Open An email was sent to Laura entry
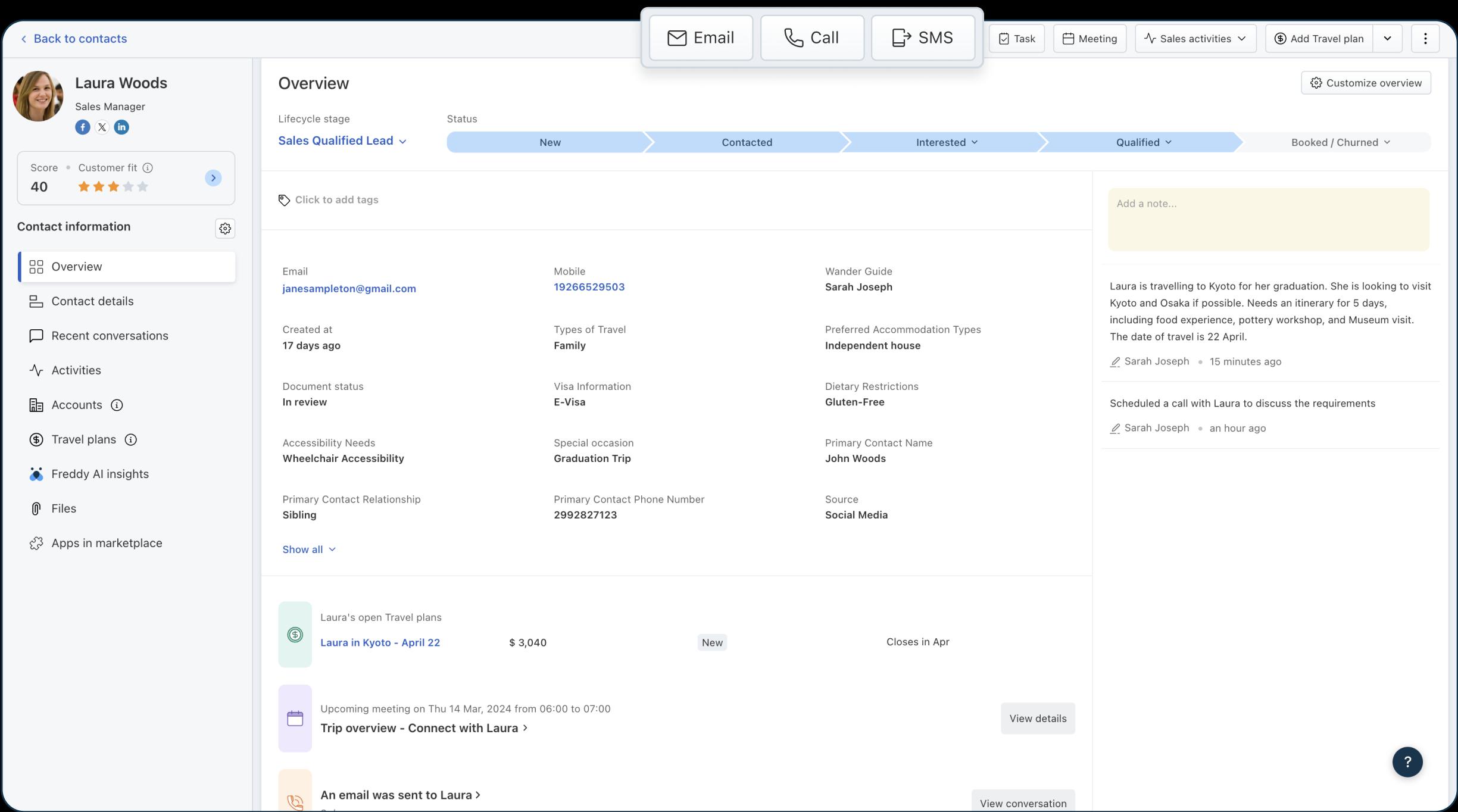The height and width of the screenshot is (812, 1458). tap(401, 795)
